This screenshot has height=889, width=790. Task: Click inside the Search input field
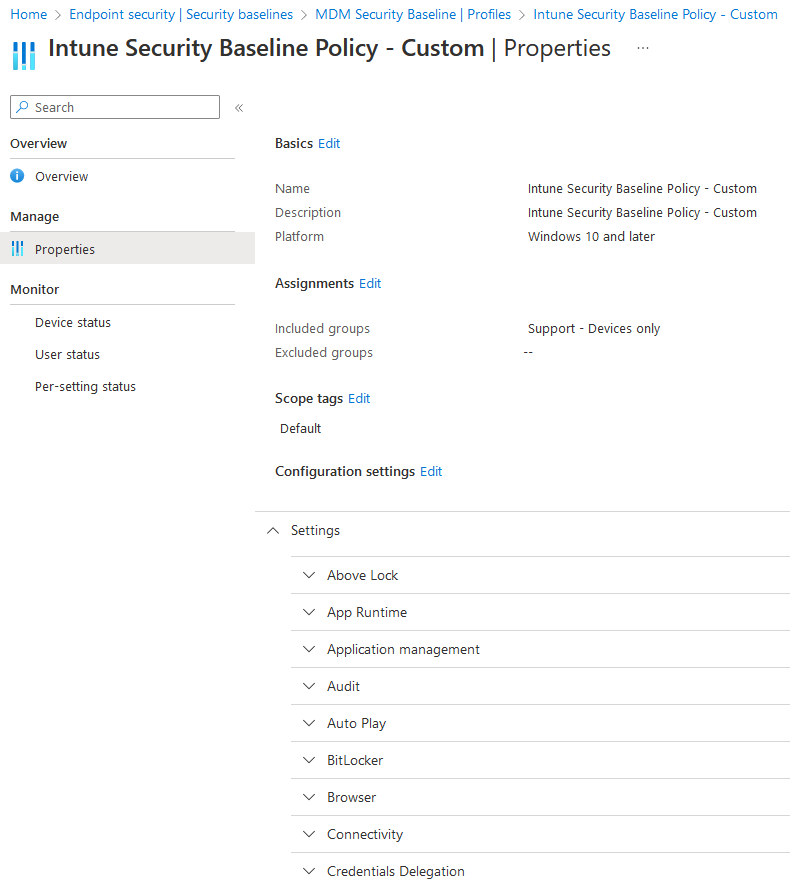pos(115,107)
